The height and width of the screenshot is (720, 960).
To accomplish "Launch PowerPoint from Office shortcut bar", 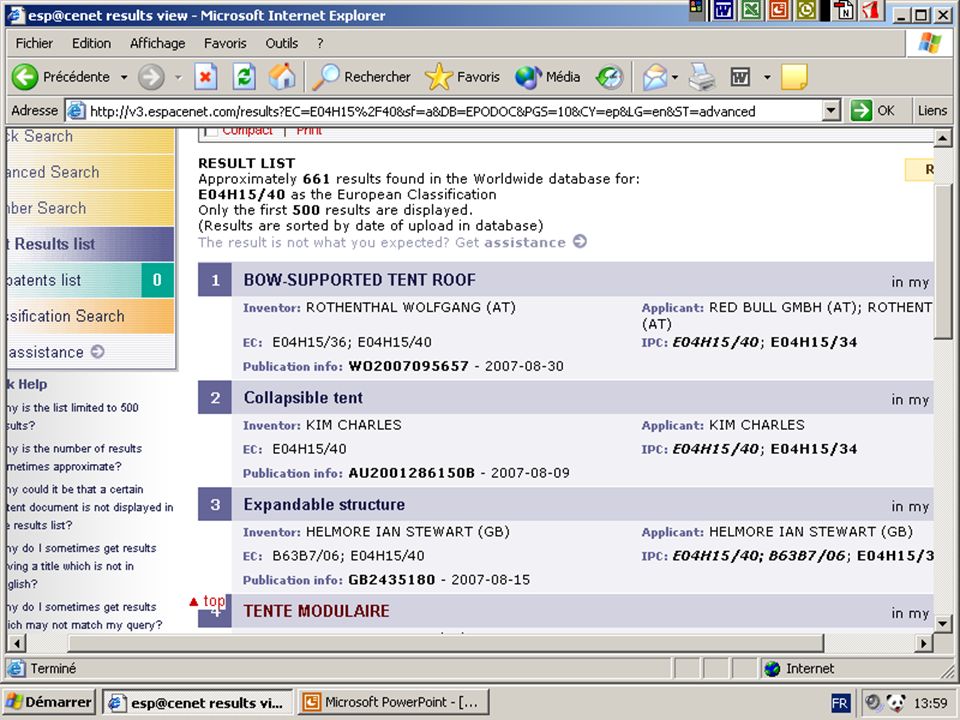I will pyautogui.click(x=779, y=10).
